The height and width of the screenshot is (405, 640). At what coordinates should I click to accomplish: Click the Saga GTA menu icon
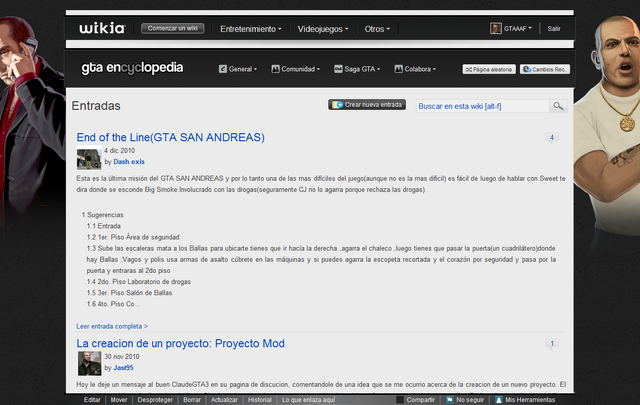pyautogui.click(x=338, y=69)
